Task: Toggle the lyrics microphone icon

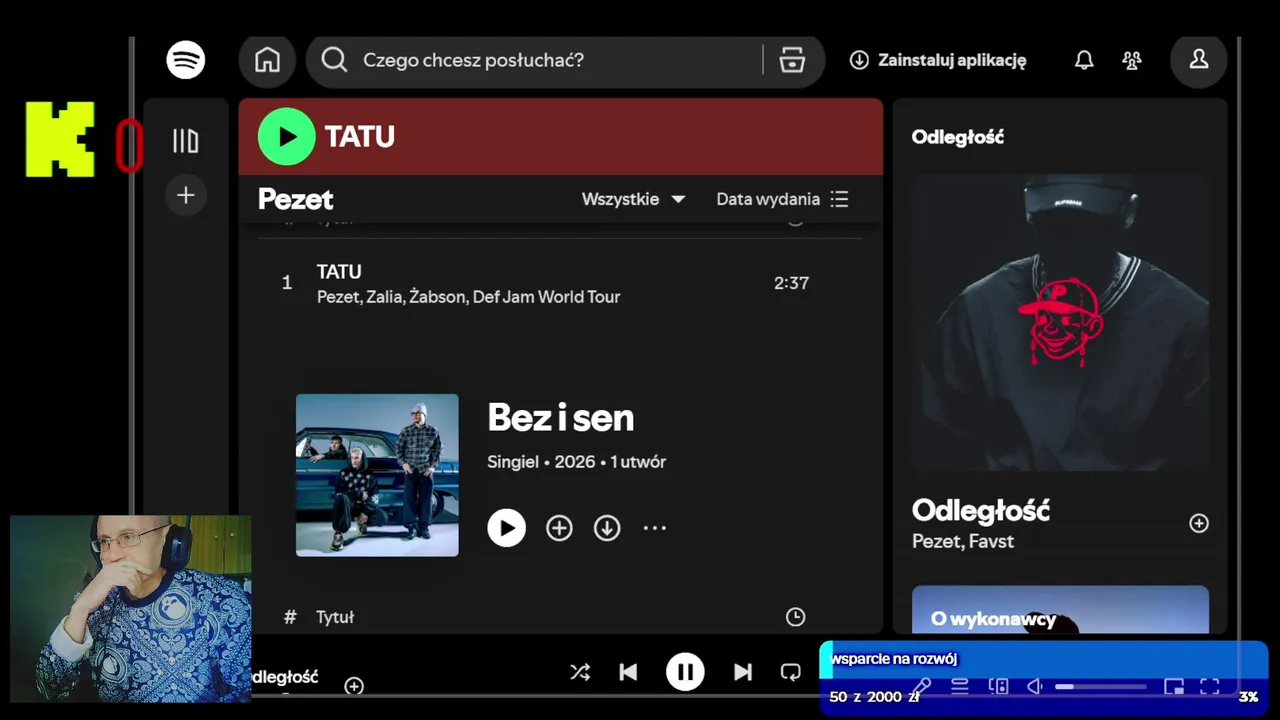Action: point(922,686)
